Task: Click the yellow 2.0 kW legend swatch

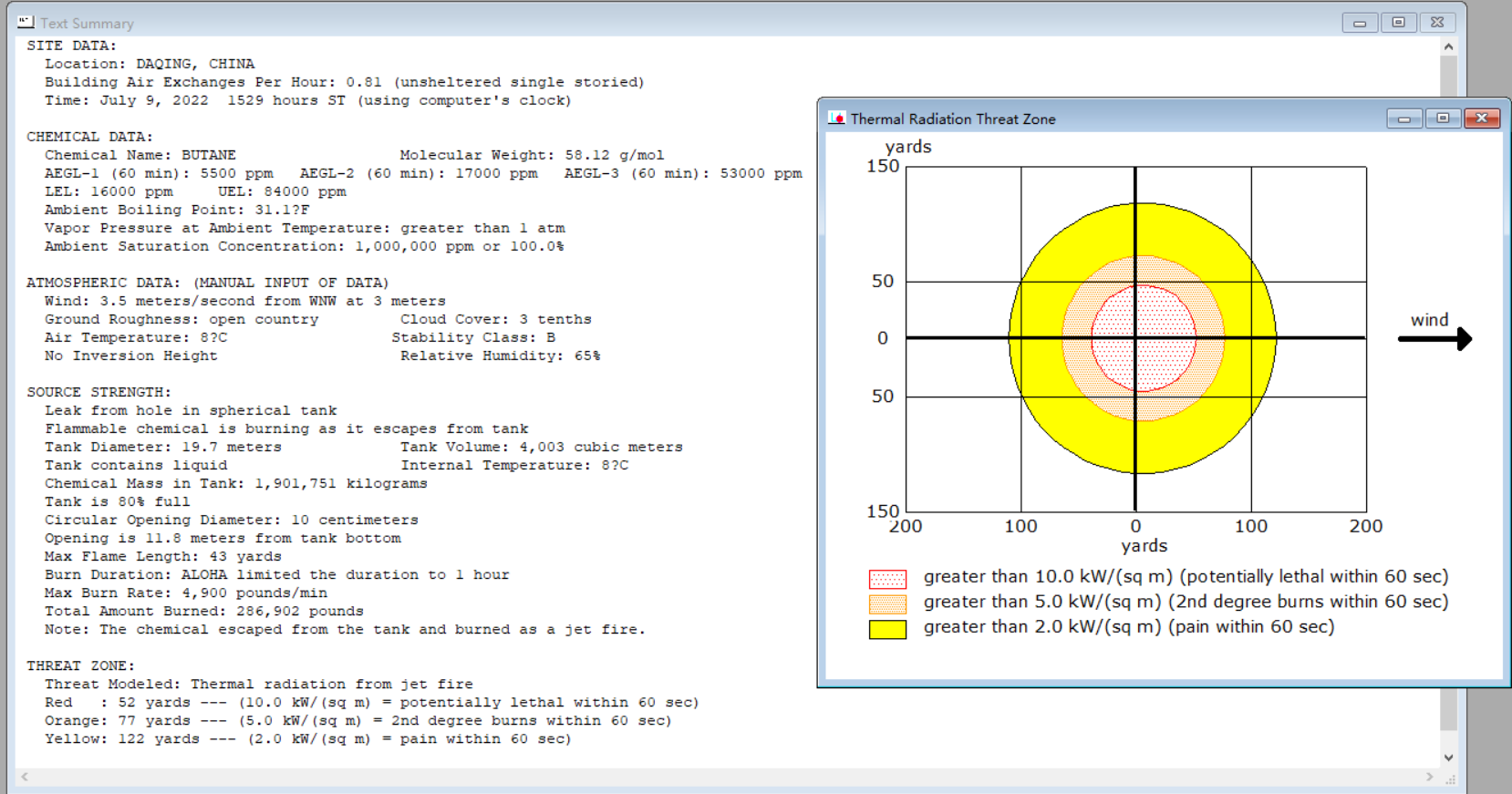Action: (887, 629)
